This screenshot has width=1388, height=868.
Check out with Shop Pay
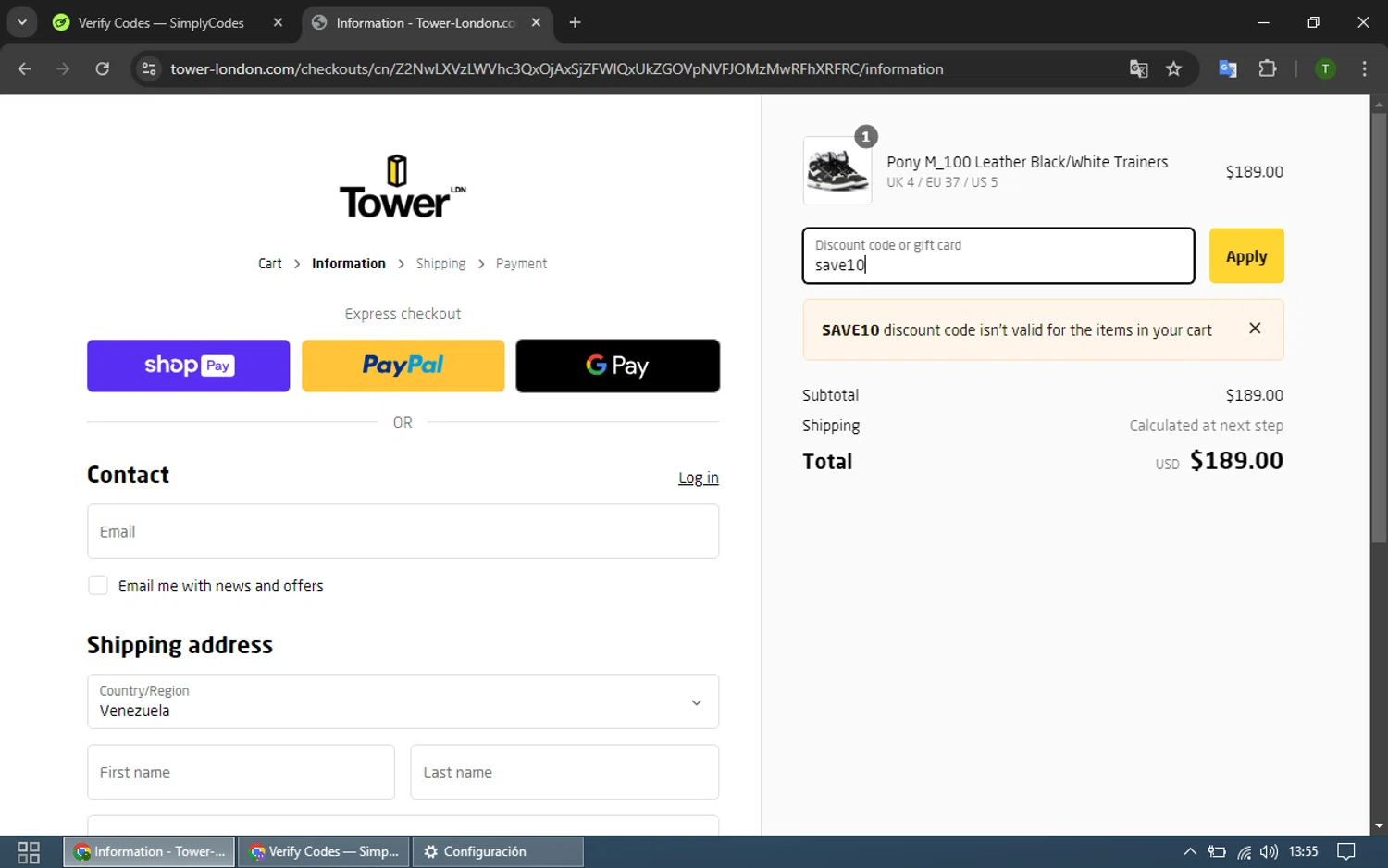click(x=189, y=366)
